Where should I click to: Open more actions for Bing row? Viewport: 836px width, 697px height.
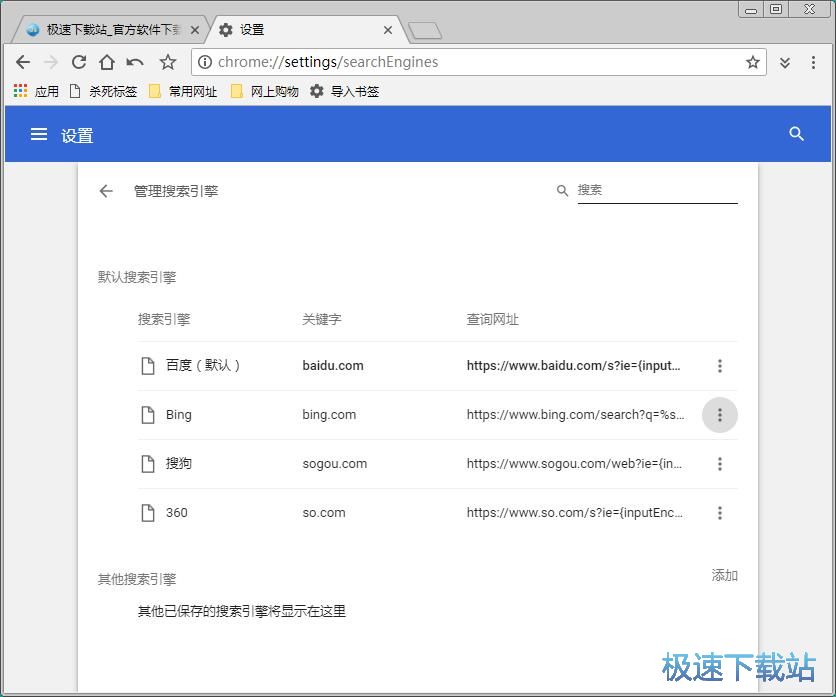point(720,415)
